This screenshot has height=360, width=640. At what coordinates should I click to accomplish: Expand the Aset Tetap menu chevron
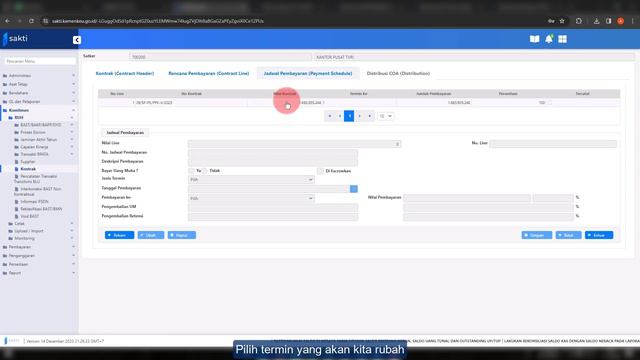(x=73, y=84)
